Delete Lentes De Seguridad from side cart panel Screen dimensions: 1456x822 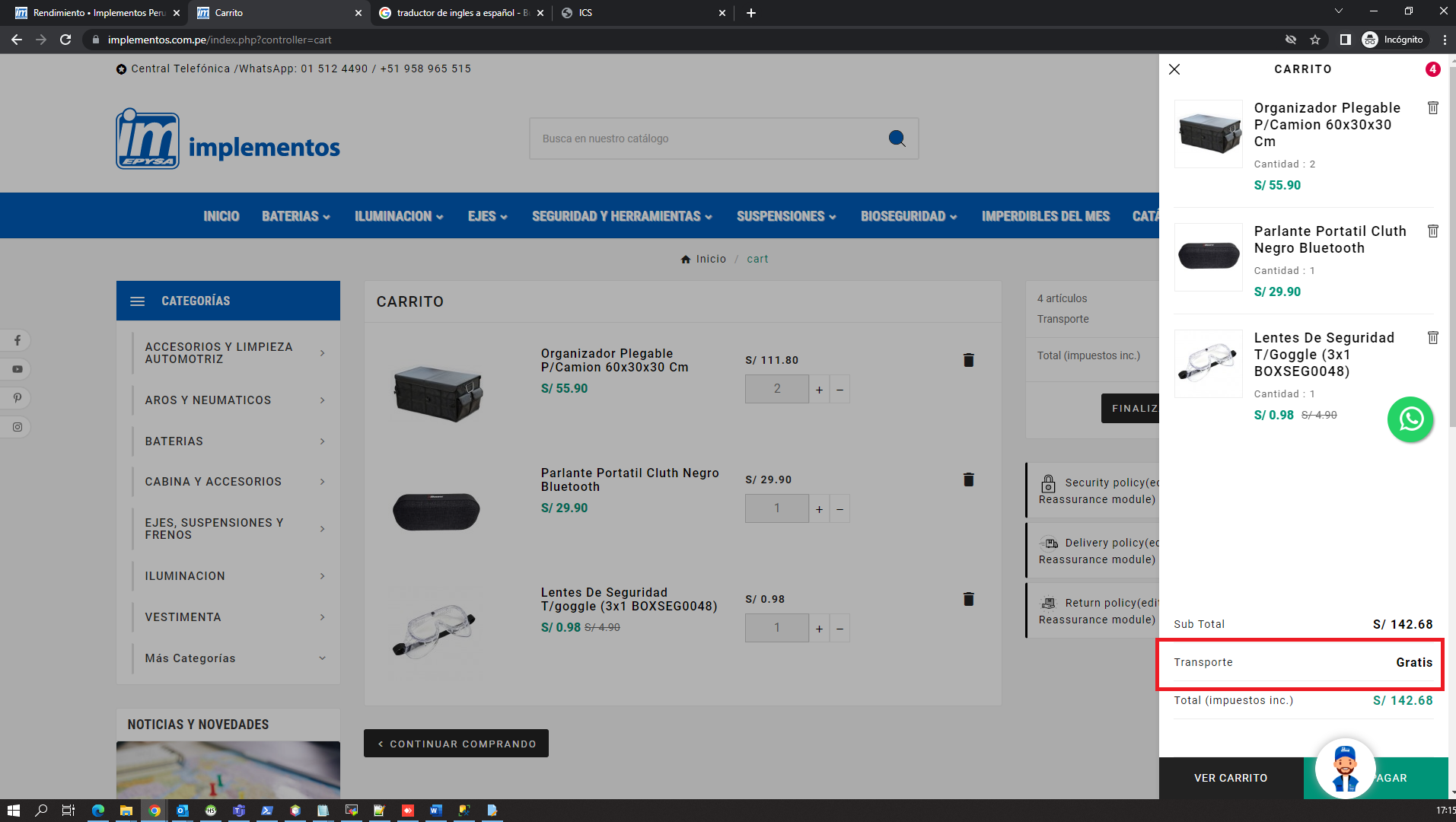[x=1433, y=337]
